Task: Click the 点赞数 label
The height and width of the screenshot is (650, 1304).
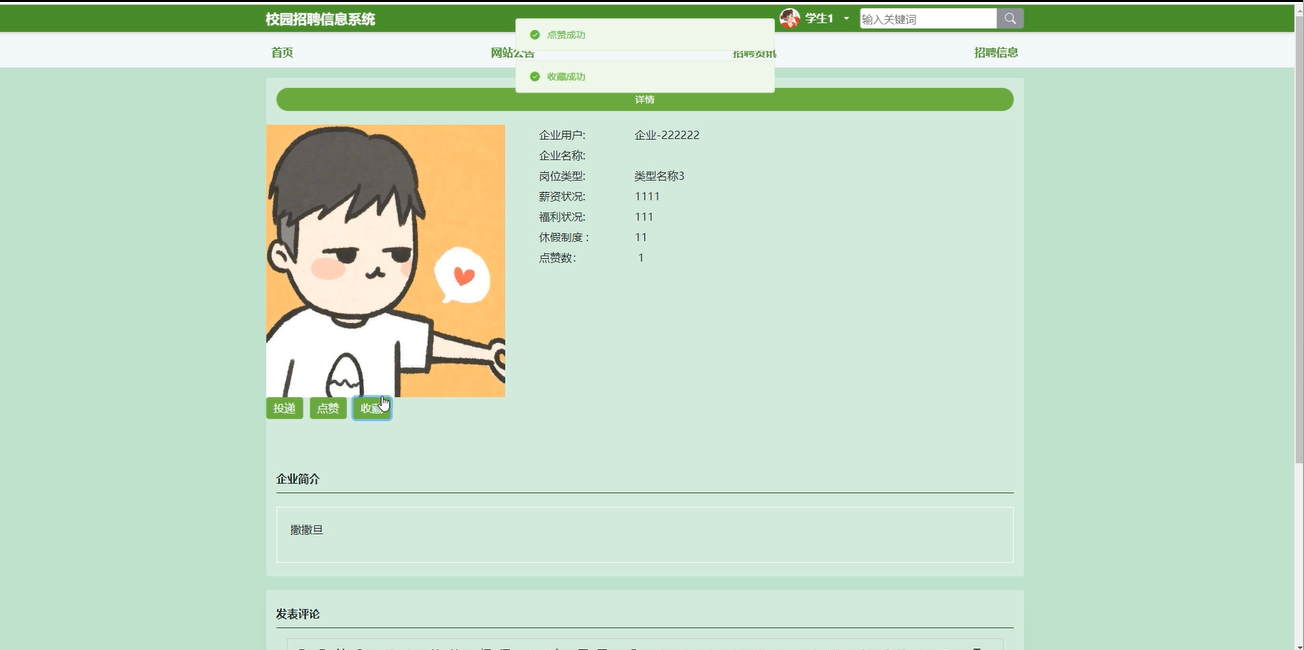Action: (557, 258)
